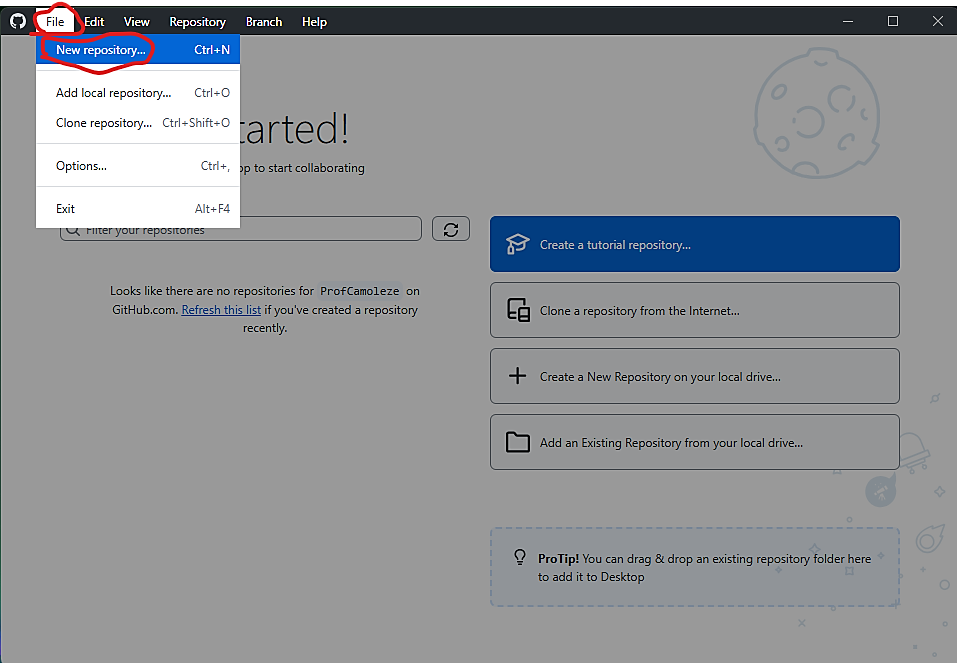This screenshot has width=957, height=663.
Task: Open the Branch menu
Action: (x=264, y=21)
